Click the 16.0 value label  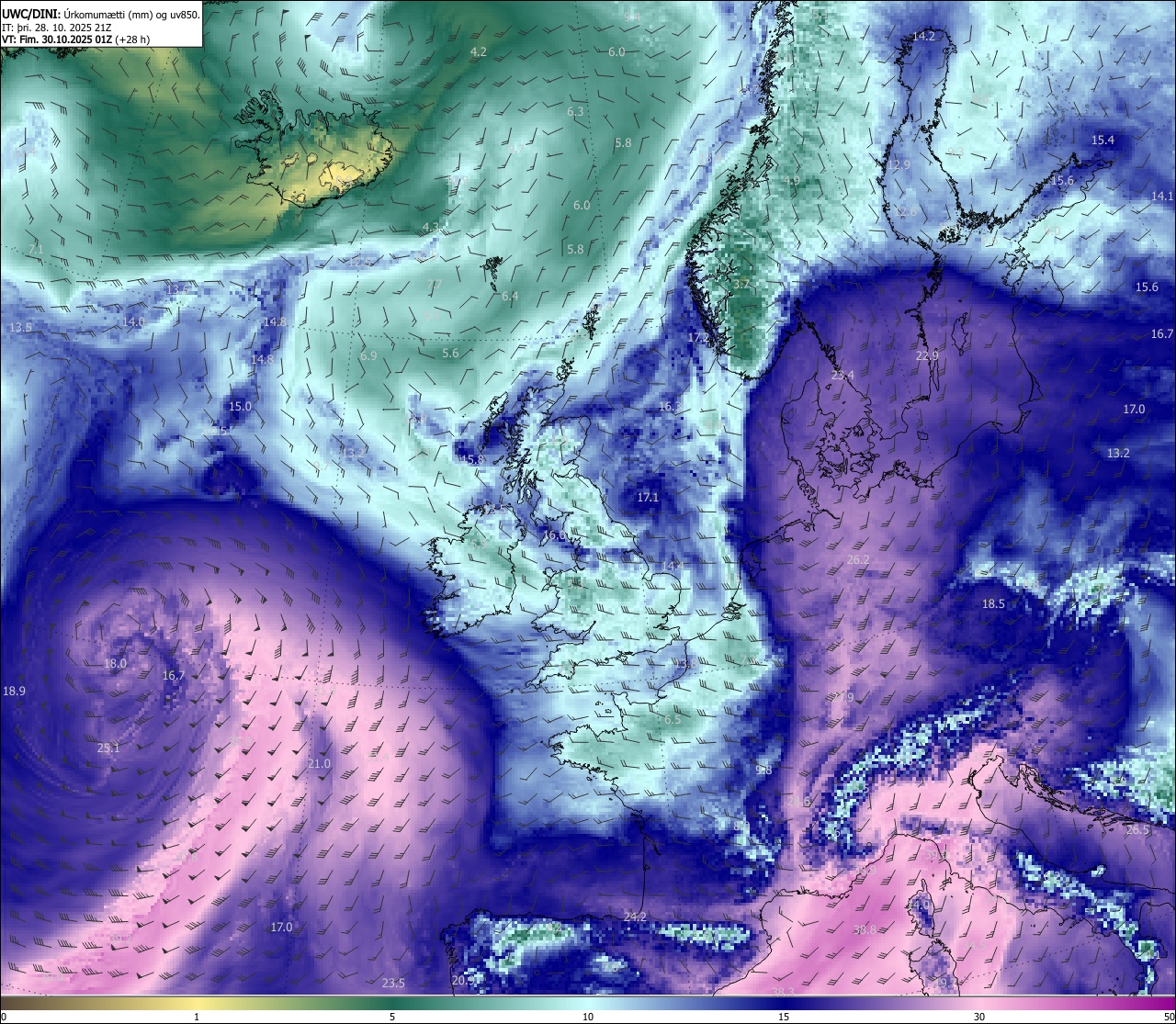[554, 535]
